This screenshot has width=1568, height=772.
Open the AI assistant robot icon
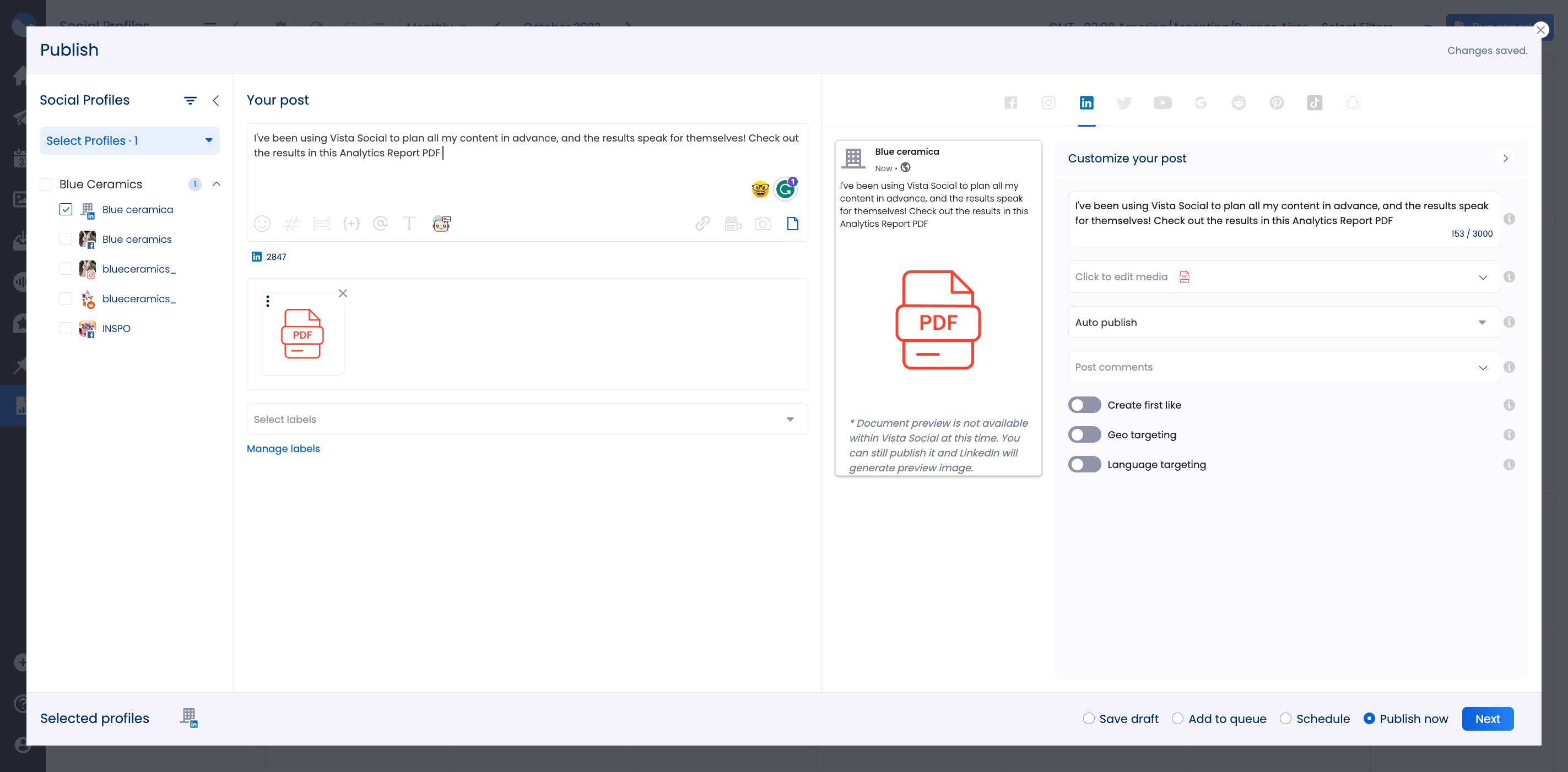(441, 224)
